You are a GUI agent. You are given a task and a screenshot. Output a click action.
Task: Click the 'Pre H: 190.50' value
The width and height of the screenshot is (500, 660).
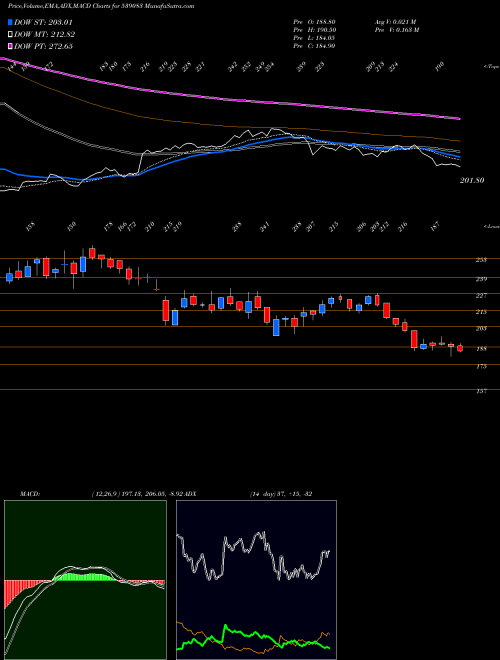pyautogui.click(x=314, y=30)
